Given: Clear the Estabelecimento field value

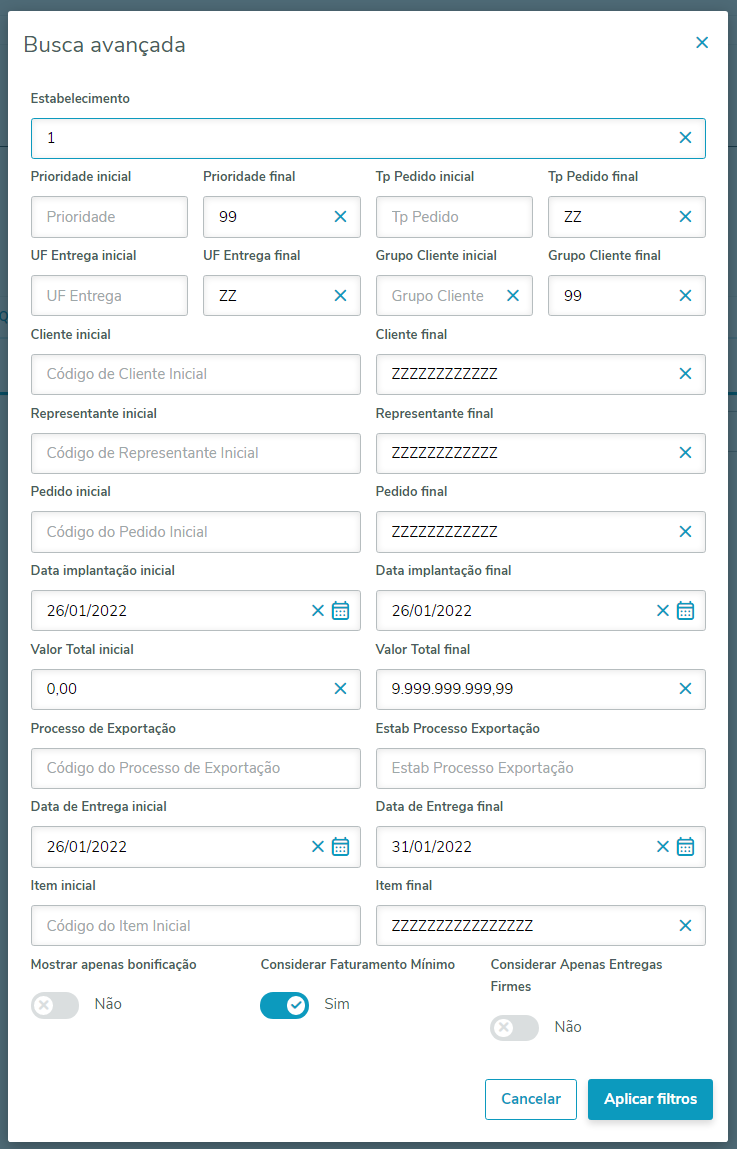Looking at the screenshot, I should pos(685,138).
